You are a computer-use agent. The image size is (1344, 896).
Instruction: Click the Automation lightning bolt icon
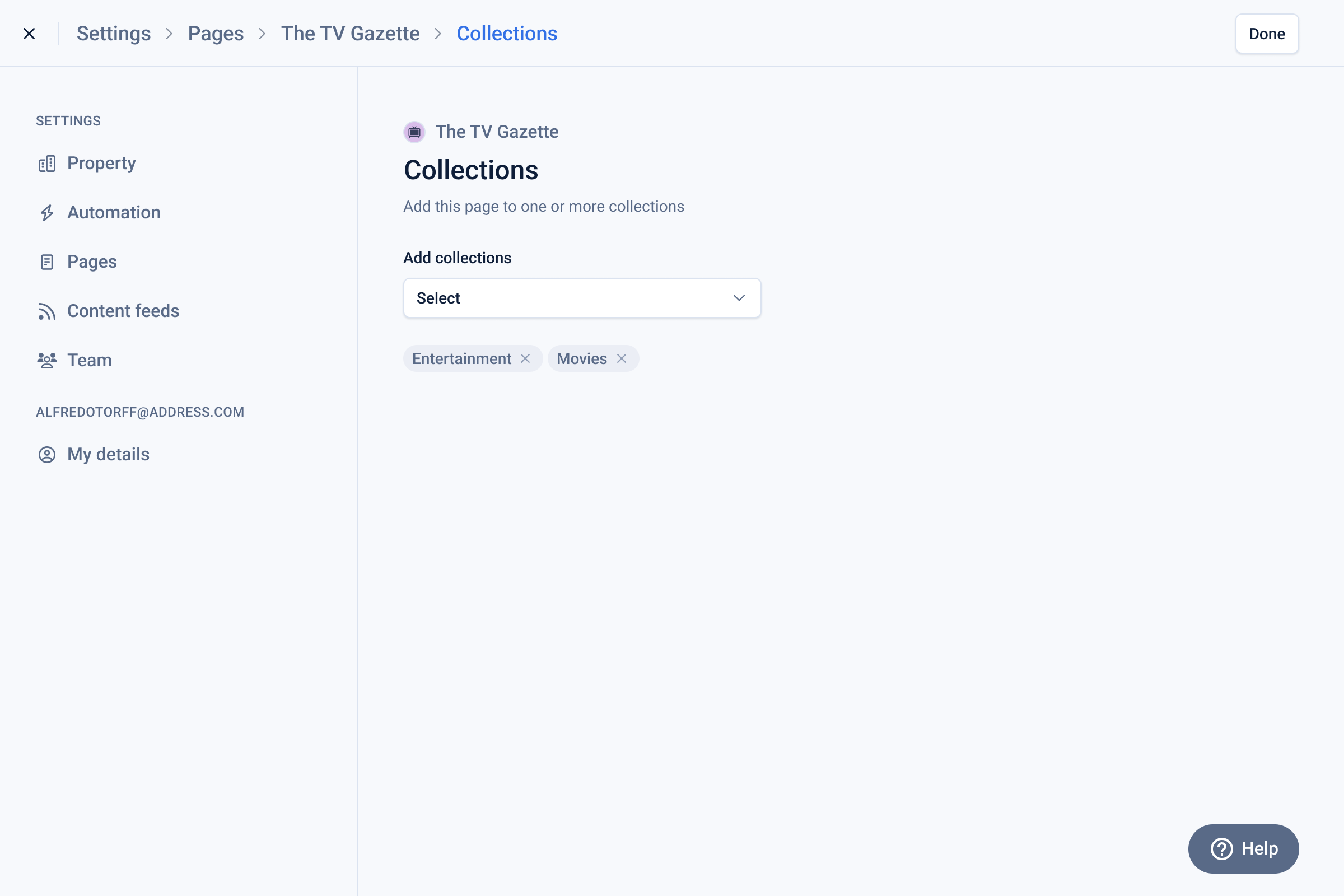point(47,213)
